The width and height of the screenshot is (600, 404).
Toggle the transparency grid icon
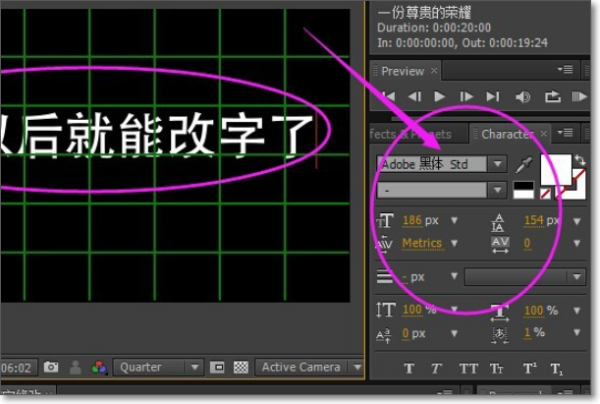[x=240, y=367]
